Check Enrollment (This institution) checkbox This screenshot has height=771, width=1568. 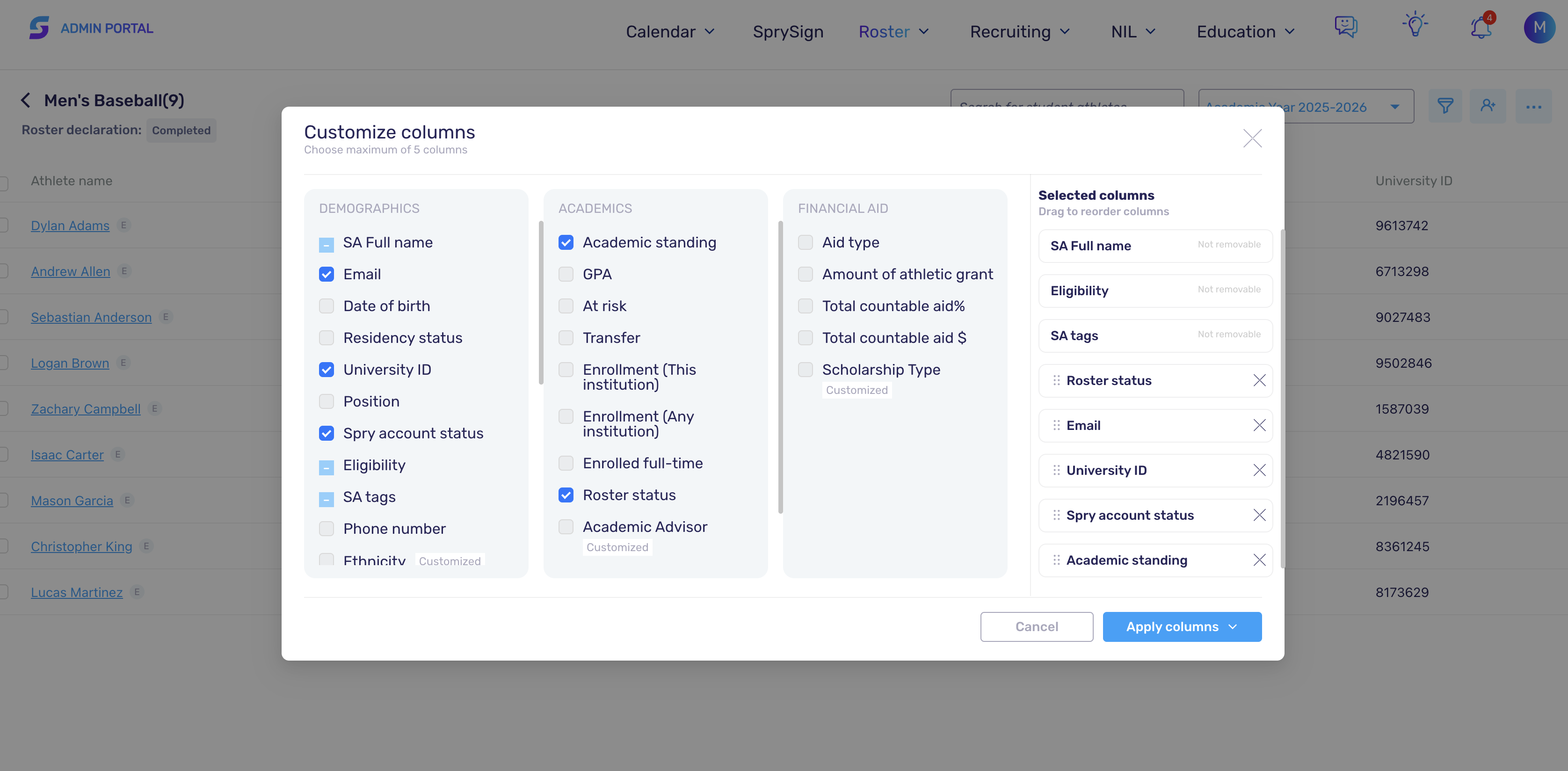click(x=566, y=370)
